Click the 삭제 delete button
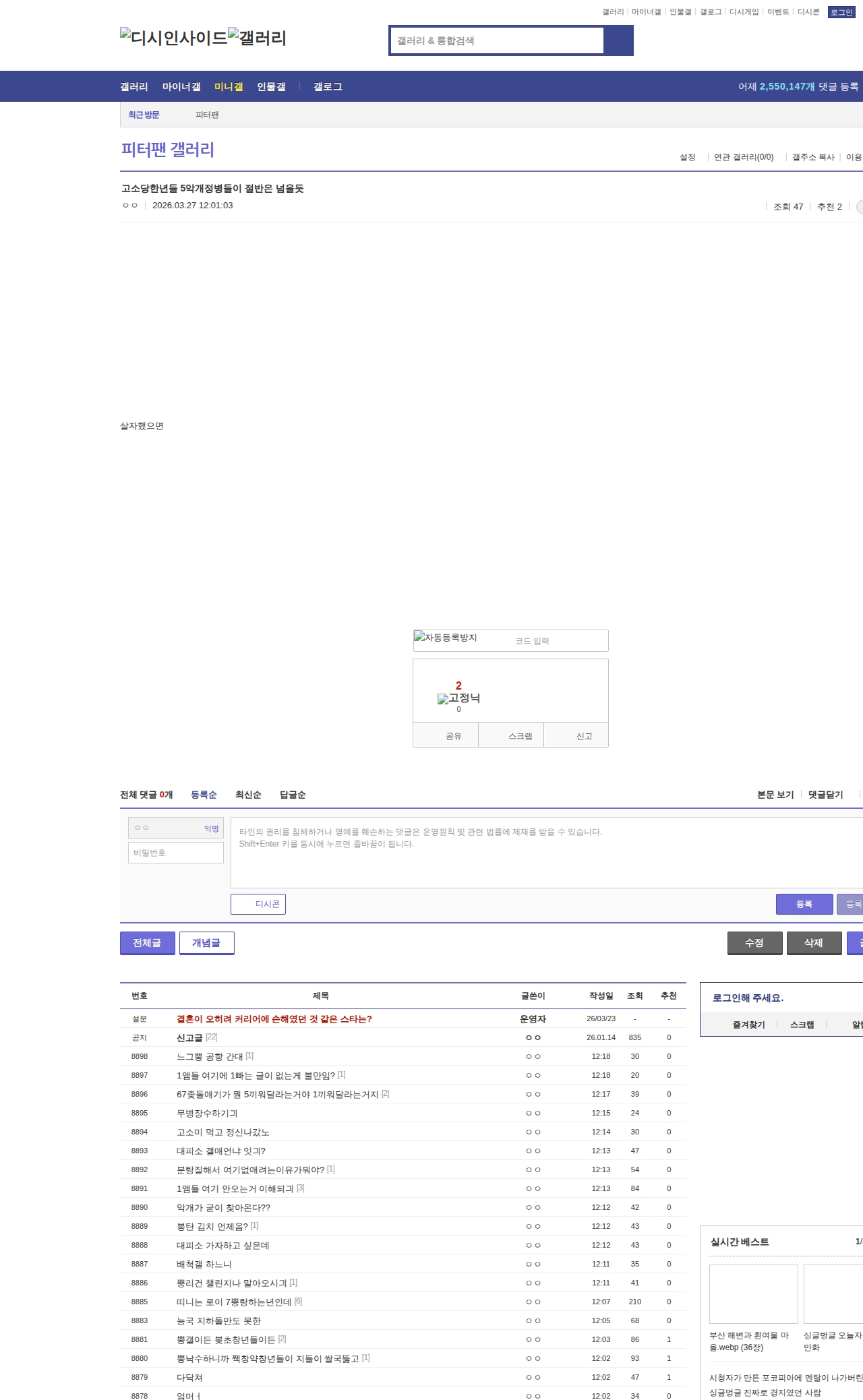The height and width of the screenshot is (1400, 863). [x=814, y=943]
